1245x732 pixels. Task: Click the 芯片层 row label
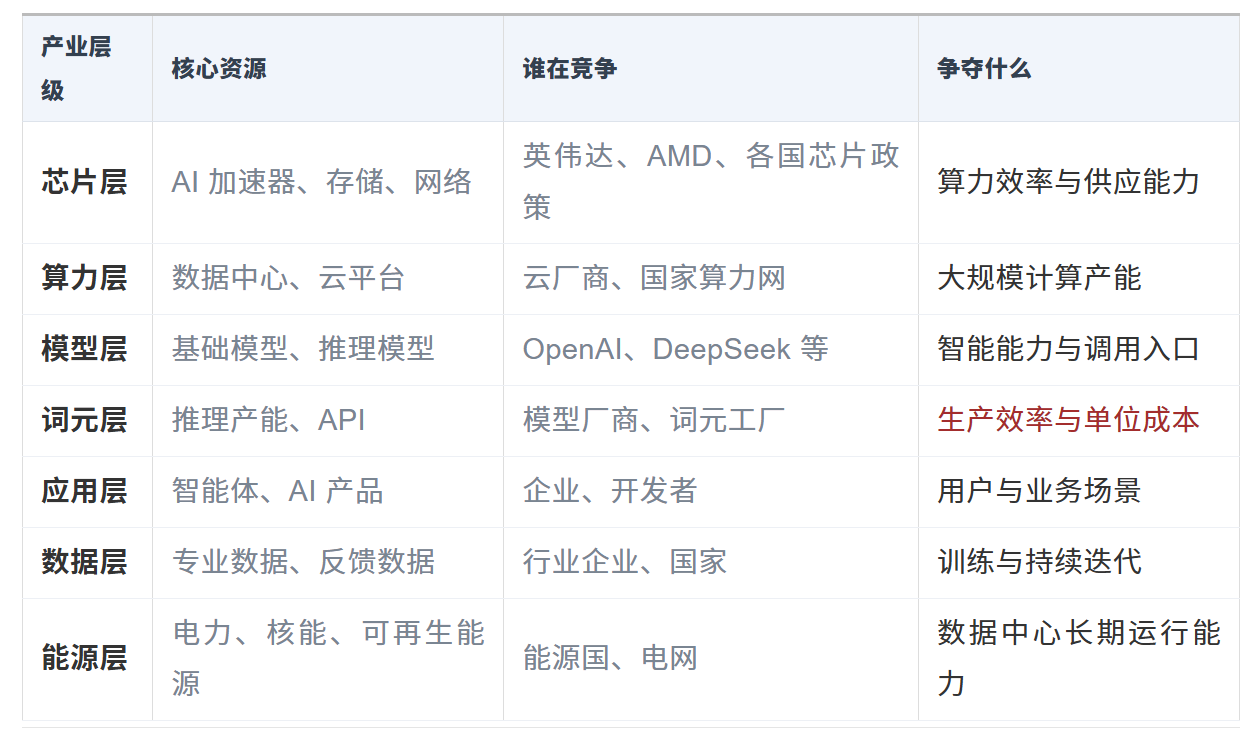[84, 182]
